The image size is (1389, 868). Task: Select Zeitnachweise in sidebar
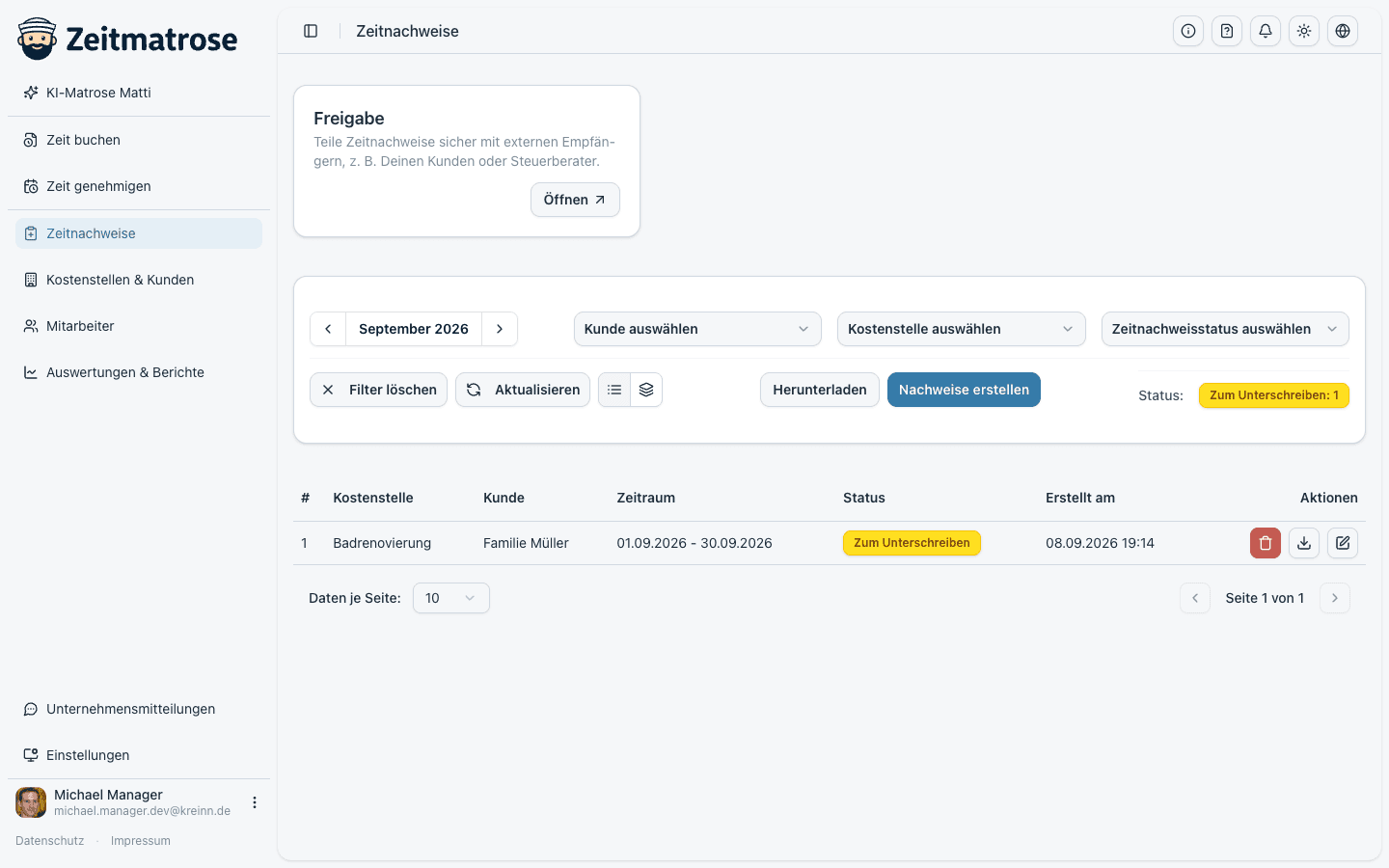pos(139,233)
